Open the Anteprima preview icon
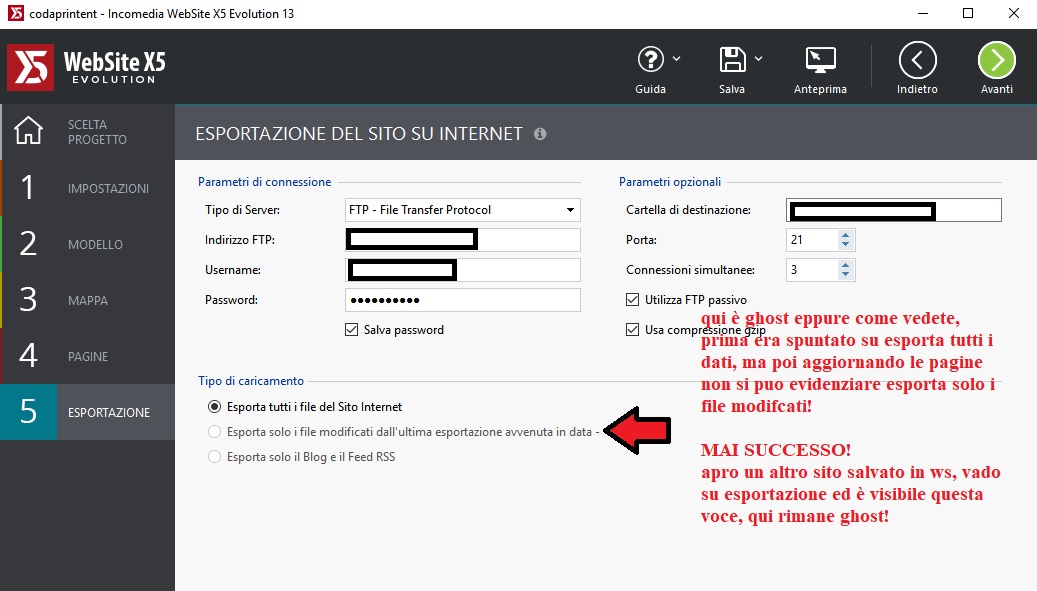1037x591 pixels. click(820, 59)
